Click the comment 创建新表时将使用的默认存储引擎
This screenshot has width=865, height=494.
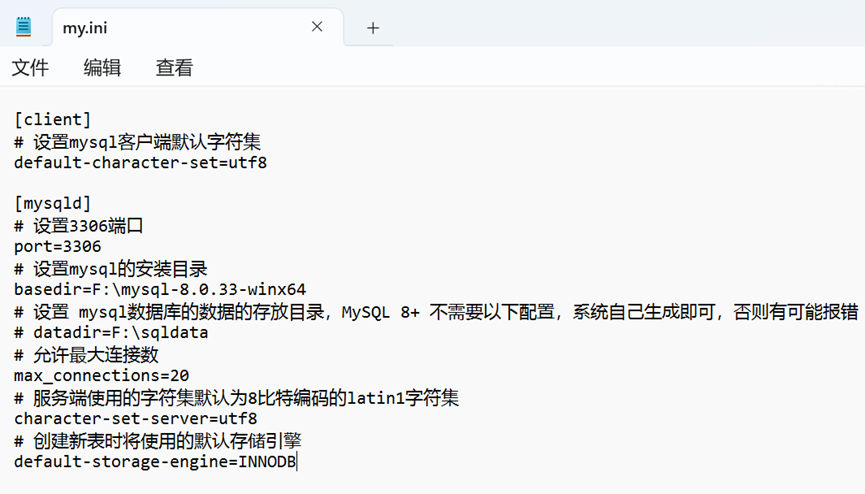(158, 441)
